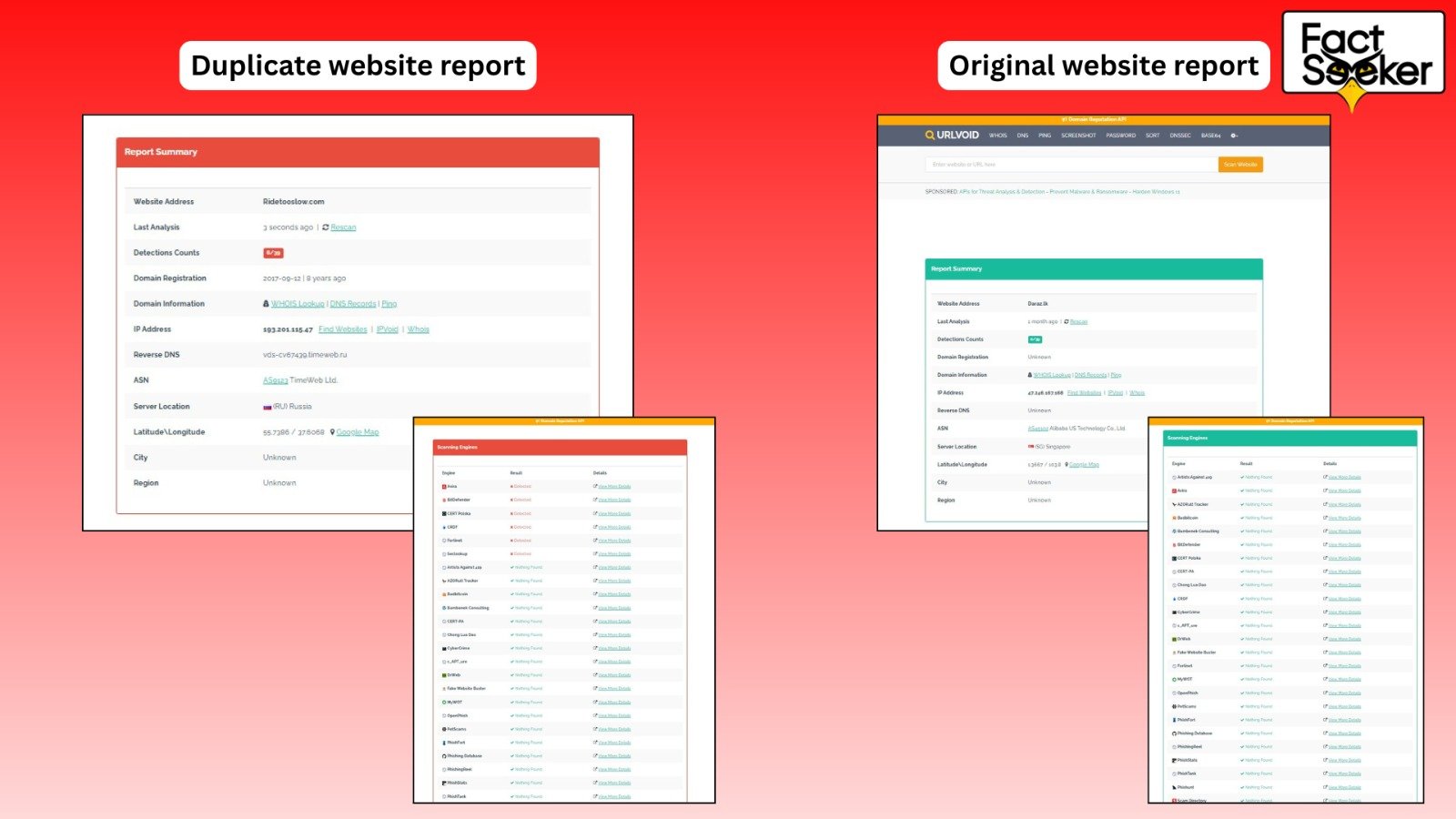Click the WHOIS lookup icon in duplicate report
This screenshot has width=1456, height=819.
click(x=266, y=304)
